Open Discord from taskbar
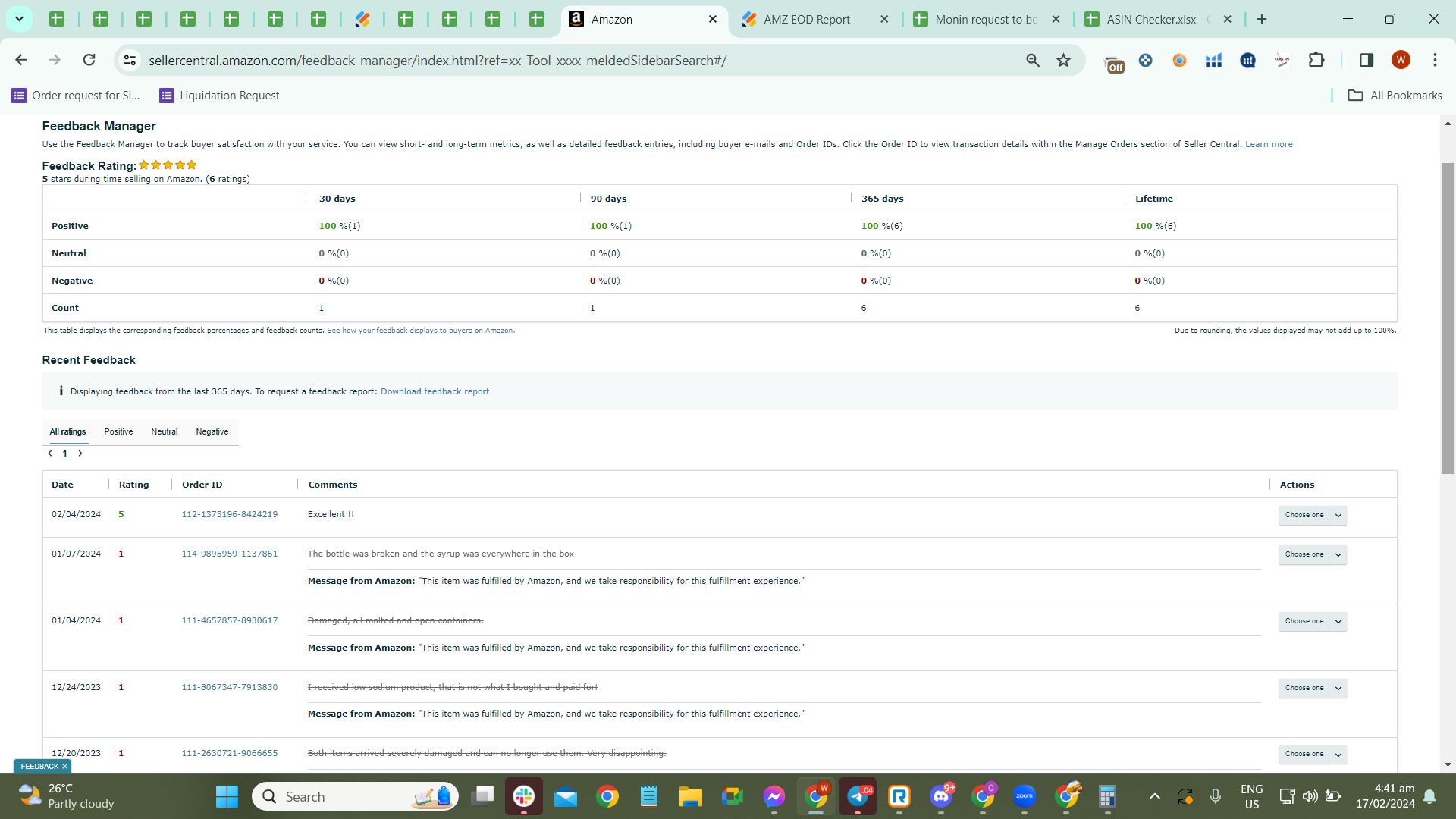Image resolution: width=1456 pixels, height=819 pixels. coord(941,796)
